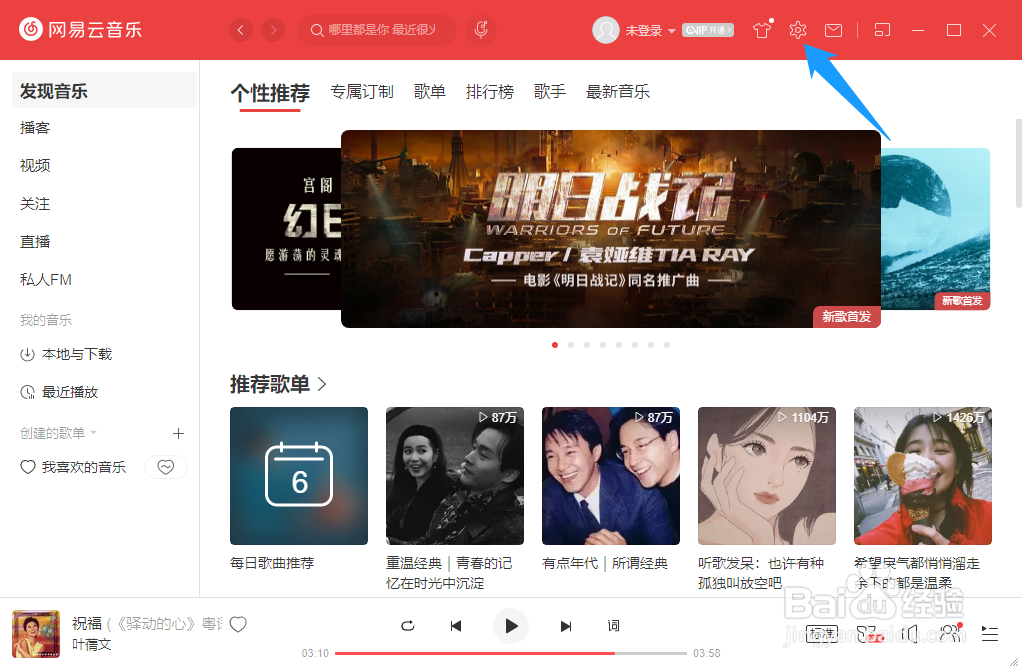Open 我喜欢的音乐 playlist
This screenshot has height=670, width=1022.
tap(72, 467)
